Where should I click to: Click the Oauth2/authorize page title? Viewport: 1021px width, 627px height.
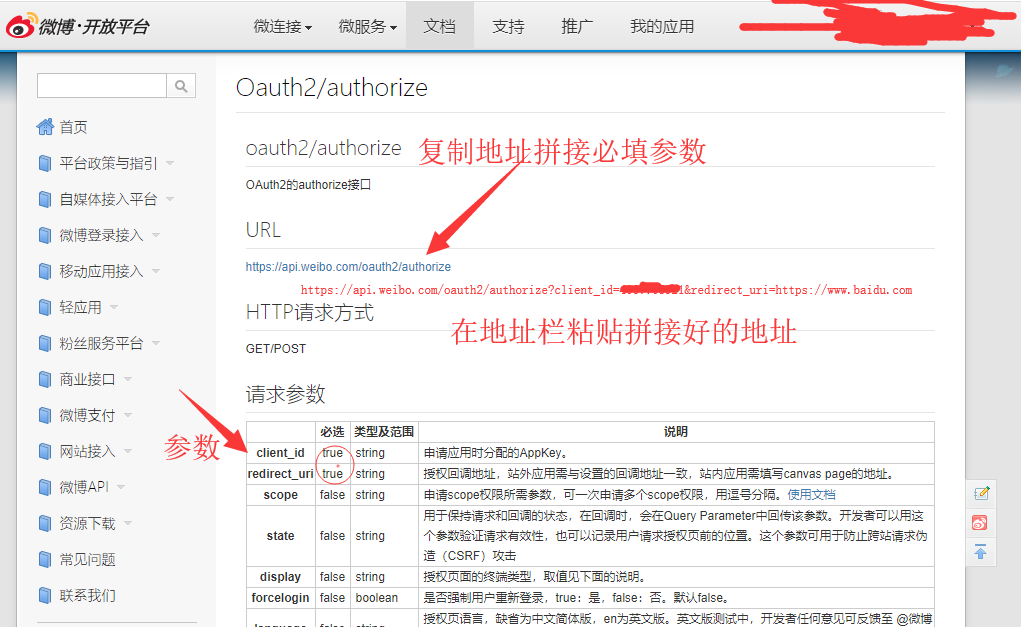[331, 87]
